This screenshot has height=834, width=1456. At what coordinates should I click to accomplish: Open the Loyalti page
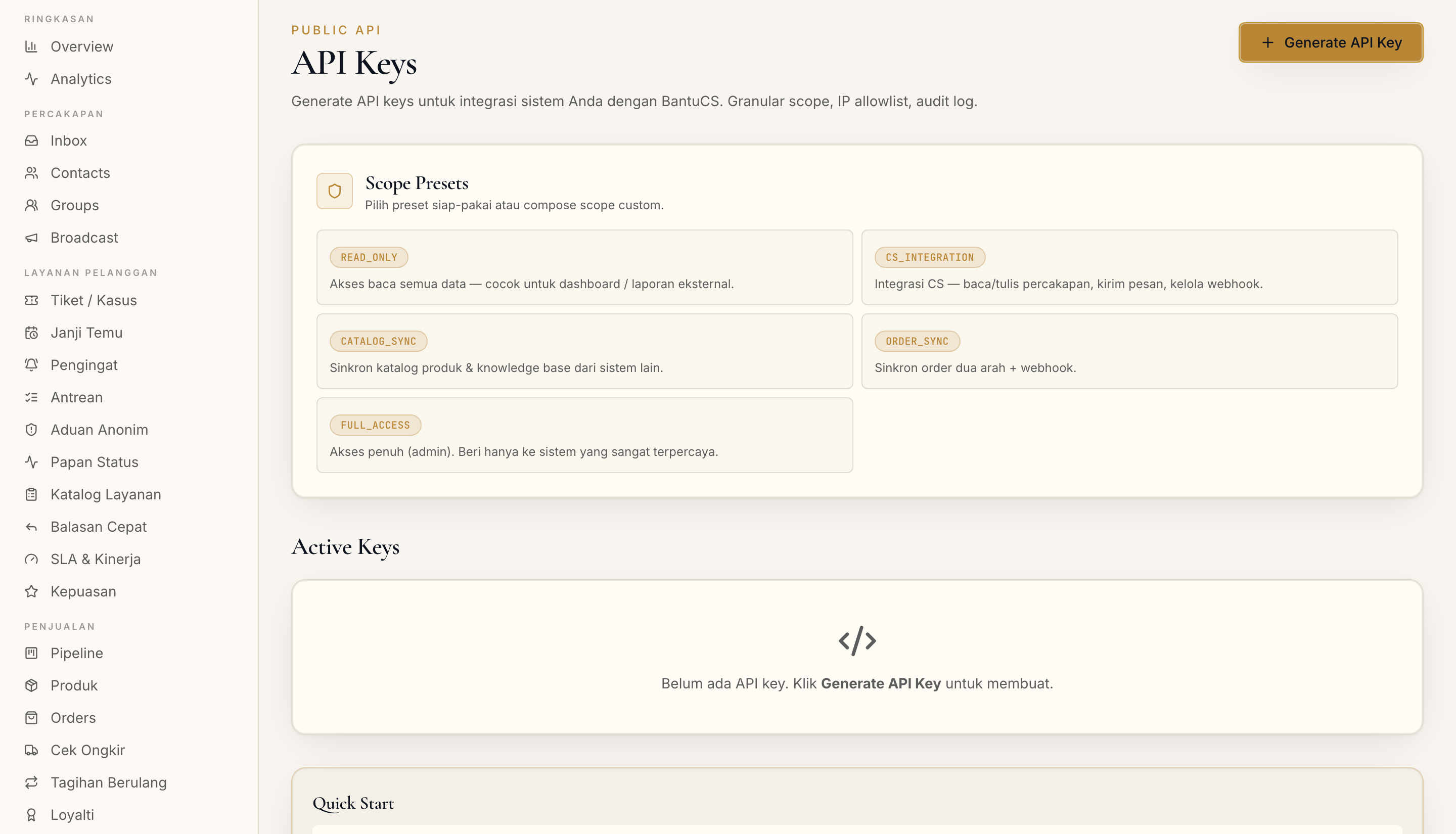click(72, 815)
